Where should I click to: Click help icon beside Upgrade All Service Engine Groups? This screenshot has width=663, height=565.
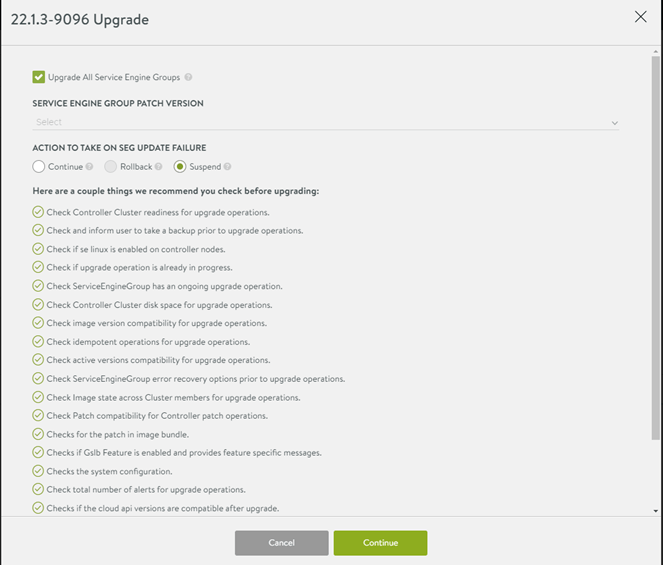click(x=189, y=77)
